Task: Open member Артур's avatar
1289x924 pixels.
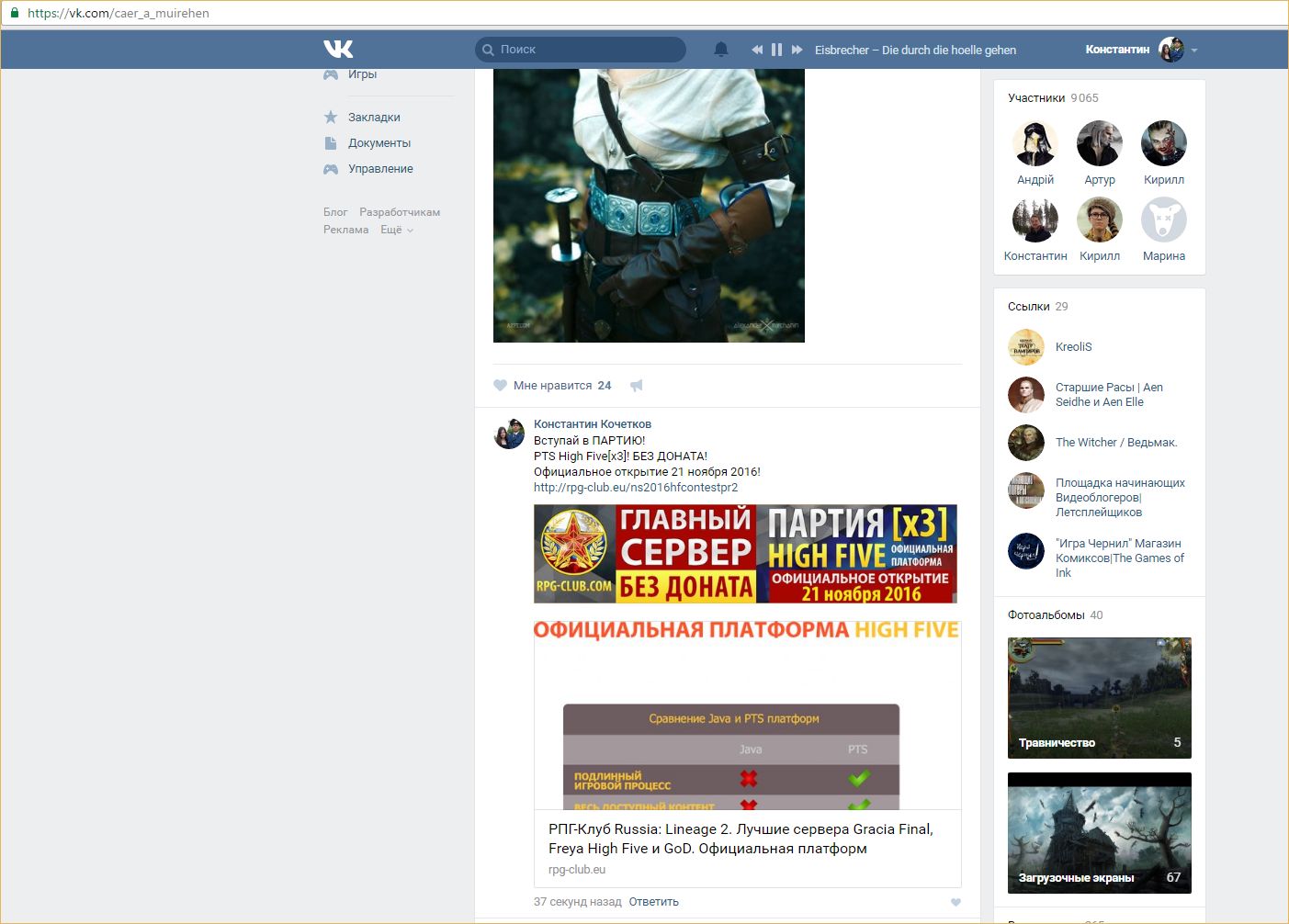Action: 1100,143
